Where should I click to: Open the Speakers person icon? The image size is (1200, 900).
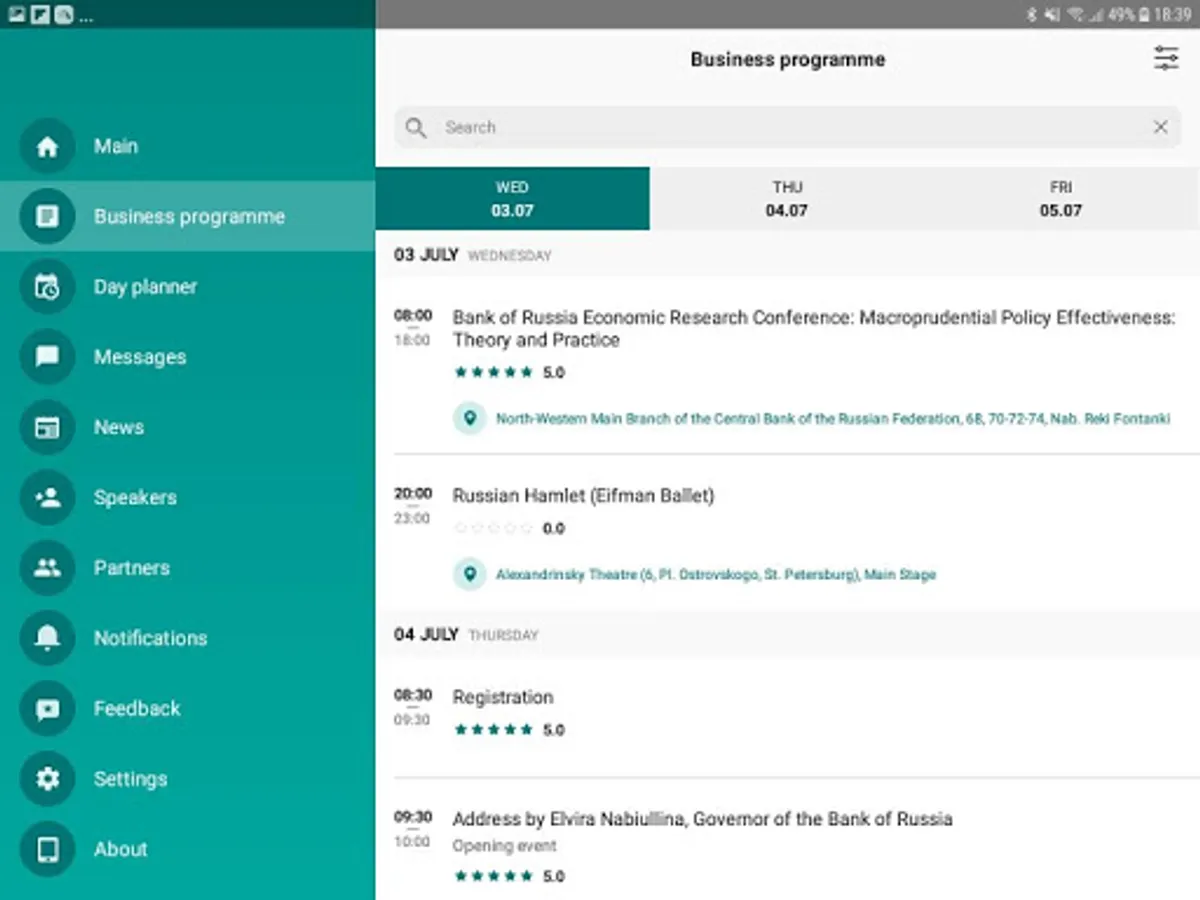tap(47, 497)
